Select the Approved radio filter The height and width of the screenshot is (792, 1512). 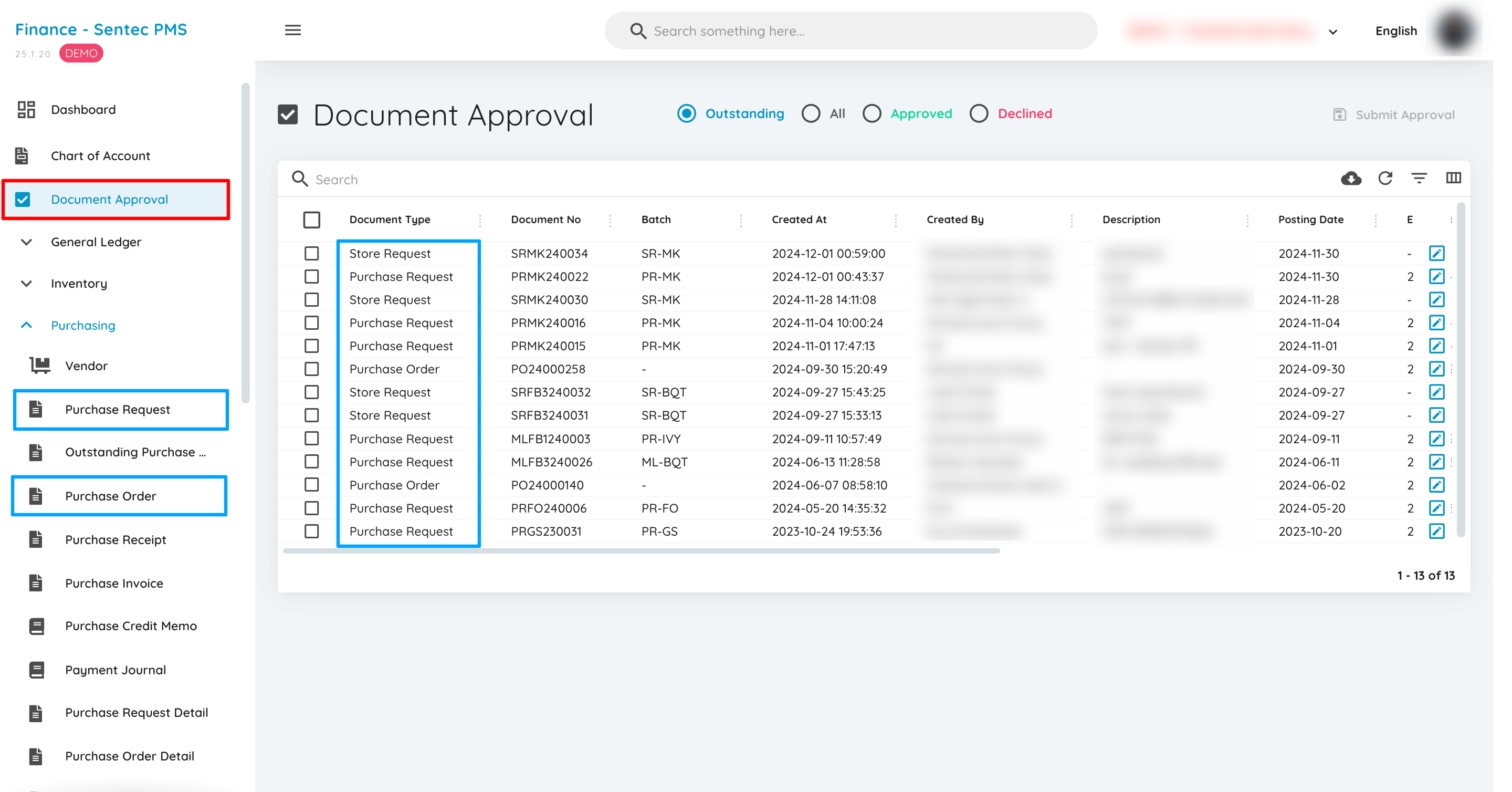coord(871,113)
